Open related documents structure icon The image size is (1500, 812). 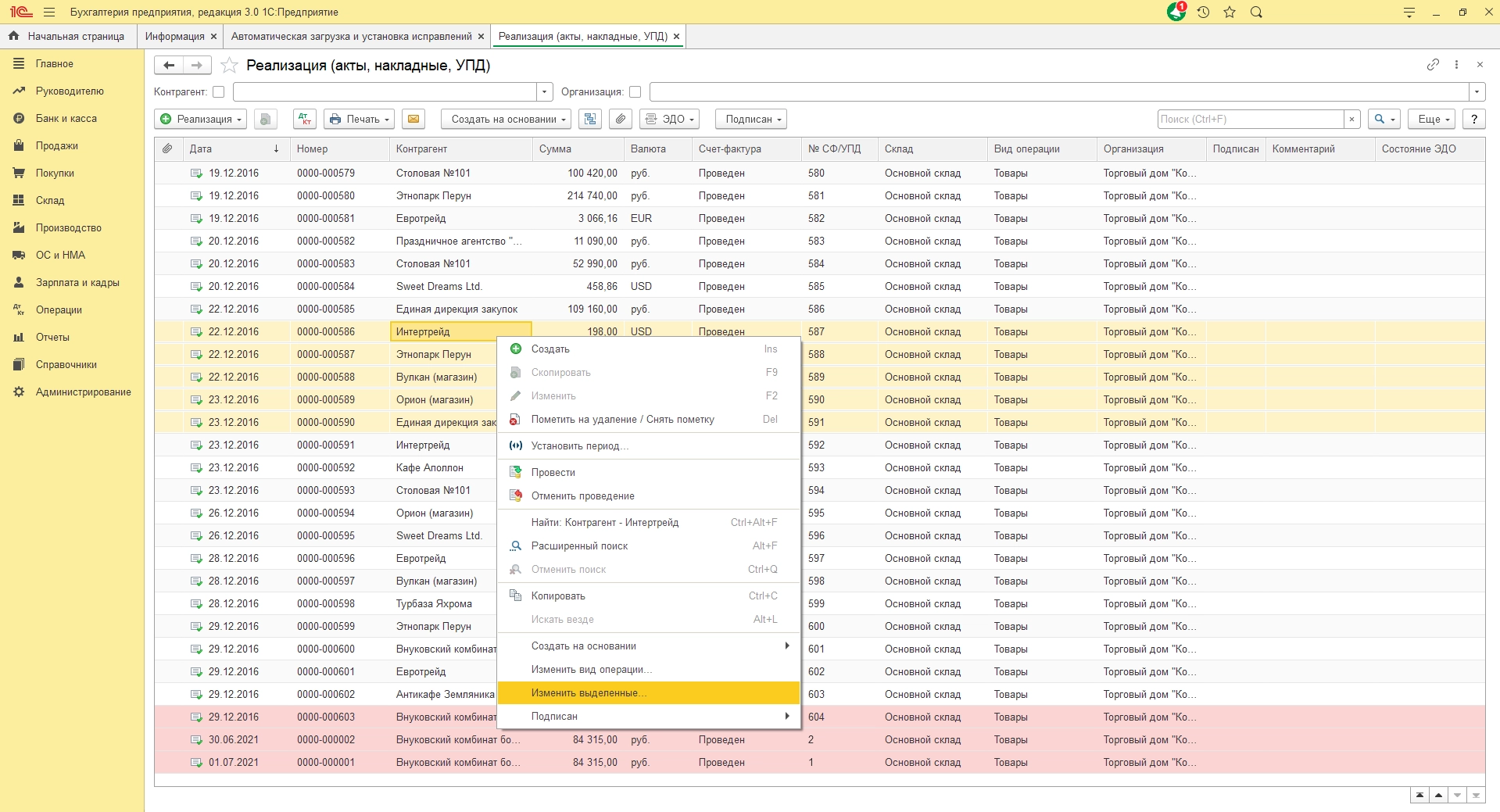click(590, 120)
